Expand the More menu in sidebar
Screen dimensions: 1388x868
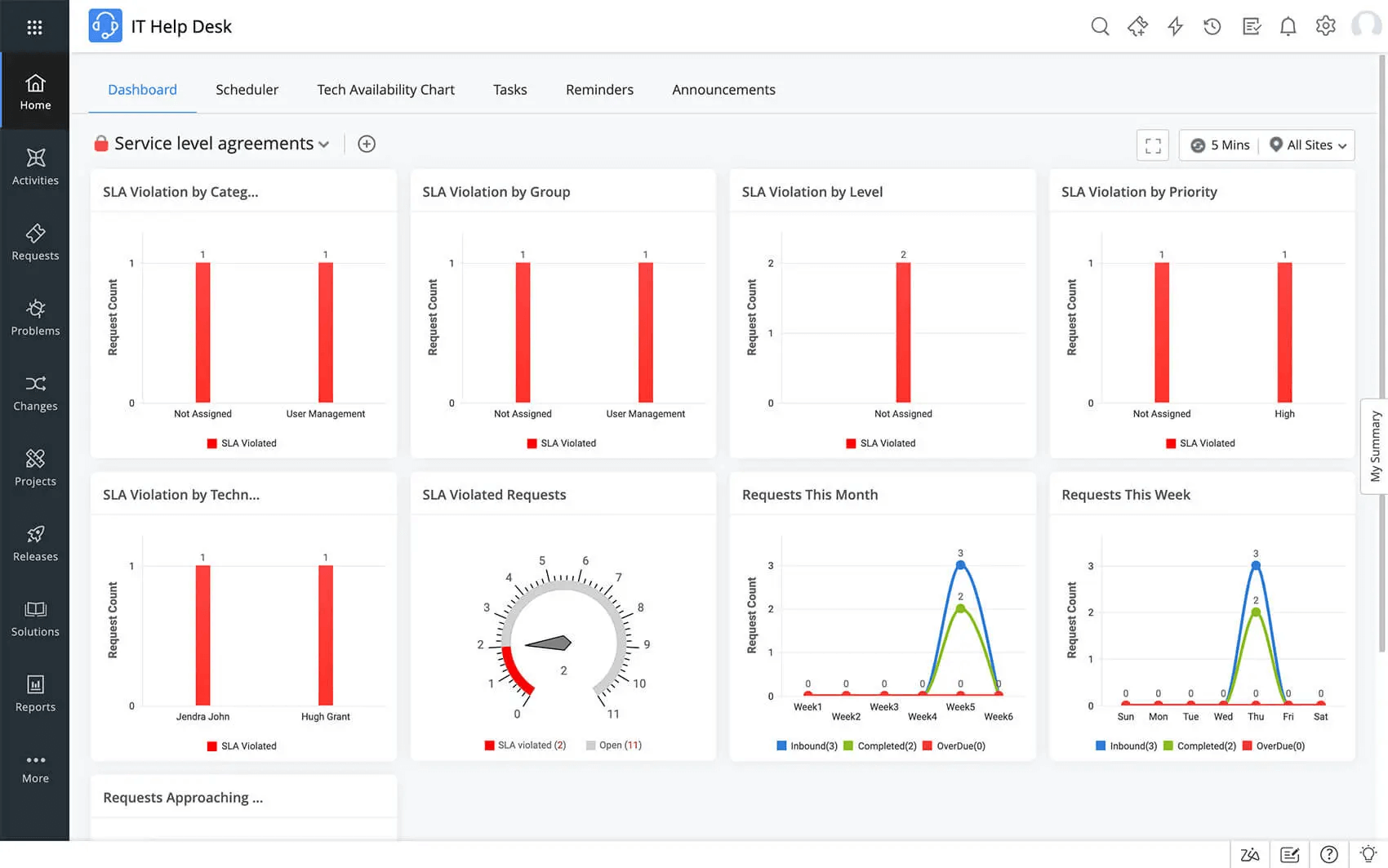35,768
